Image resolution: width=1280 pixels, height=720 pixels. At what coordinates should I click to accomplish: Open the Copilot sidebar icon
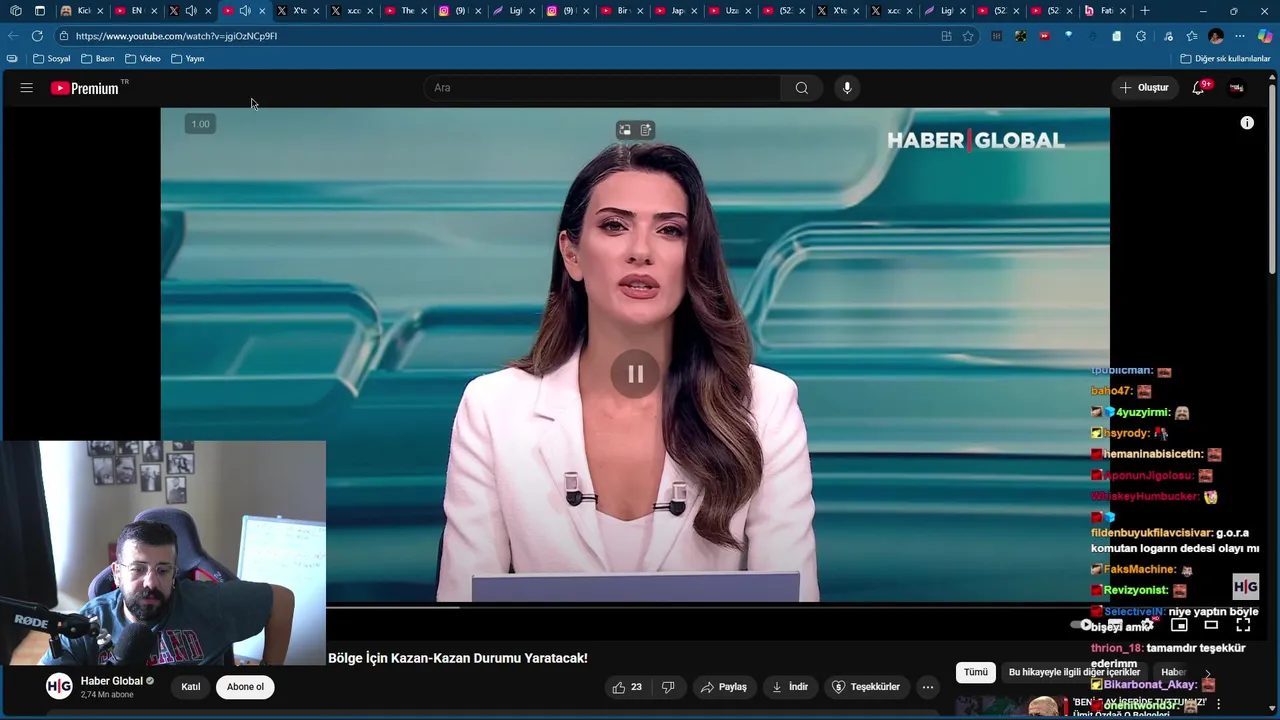[1265, 36]
